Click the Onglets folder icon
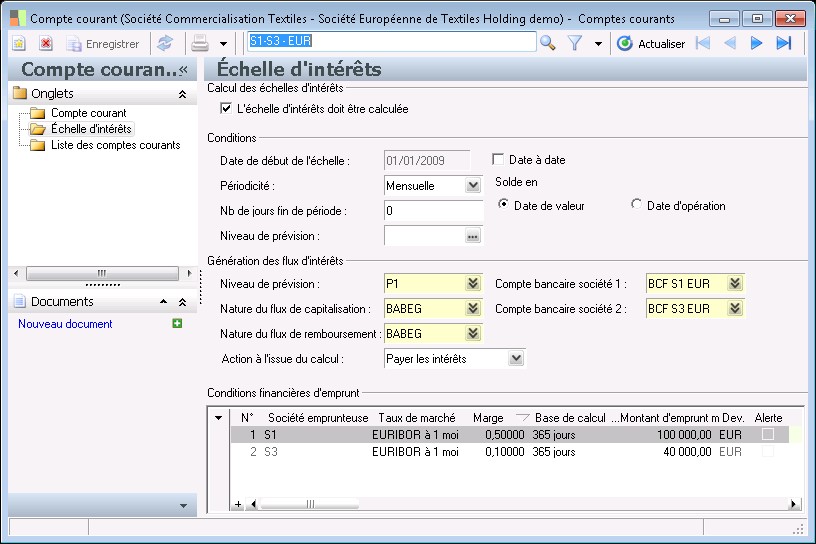 (x=20, y=93)
